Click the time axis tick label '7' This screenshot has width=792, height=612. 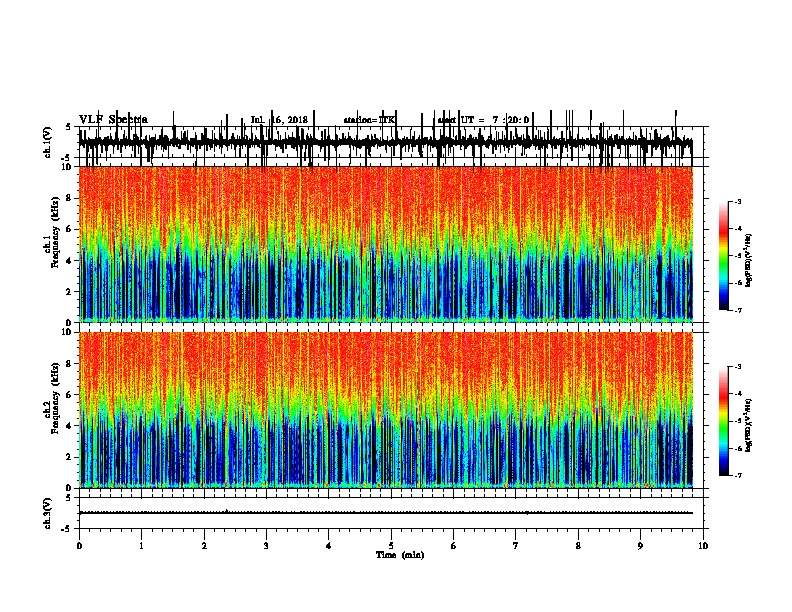pyautogui.click(x=516, y=546)
